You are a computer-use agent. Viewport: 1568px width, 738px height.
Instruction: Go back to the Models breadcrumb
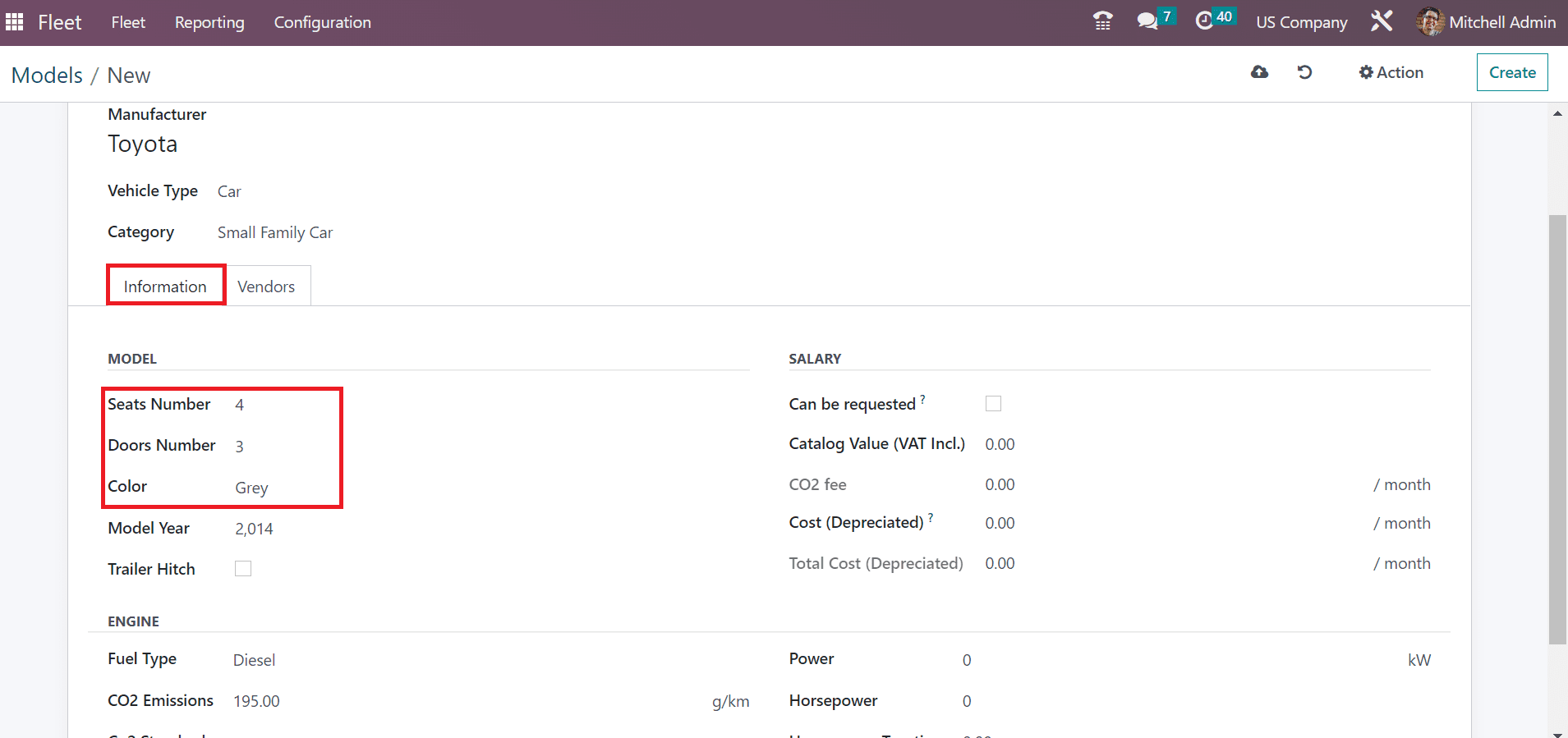tap(47, 76)
